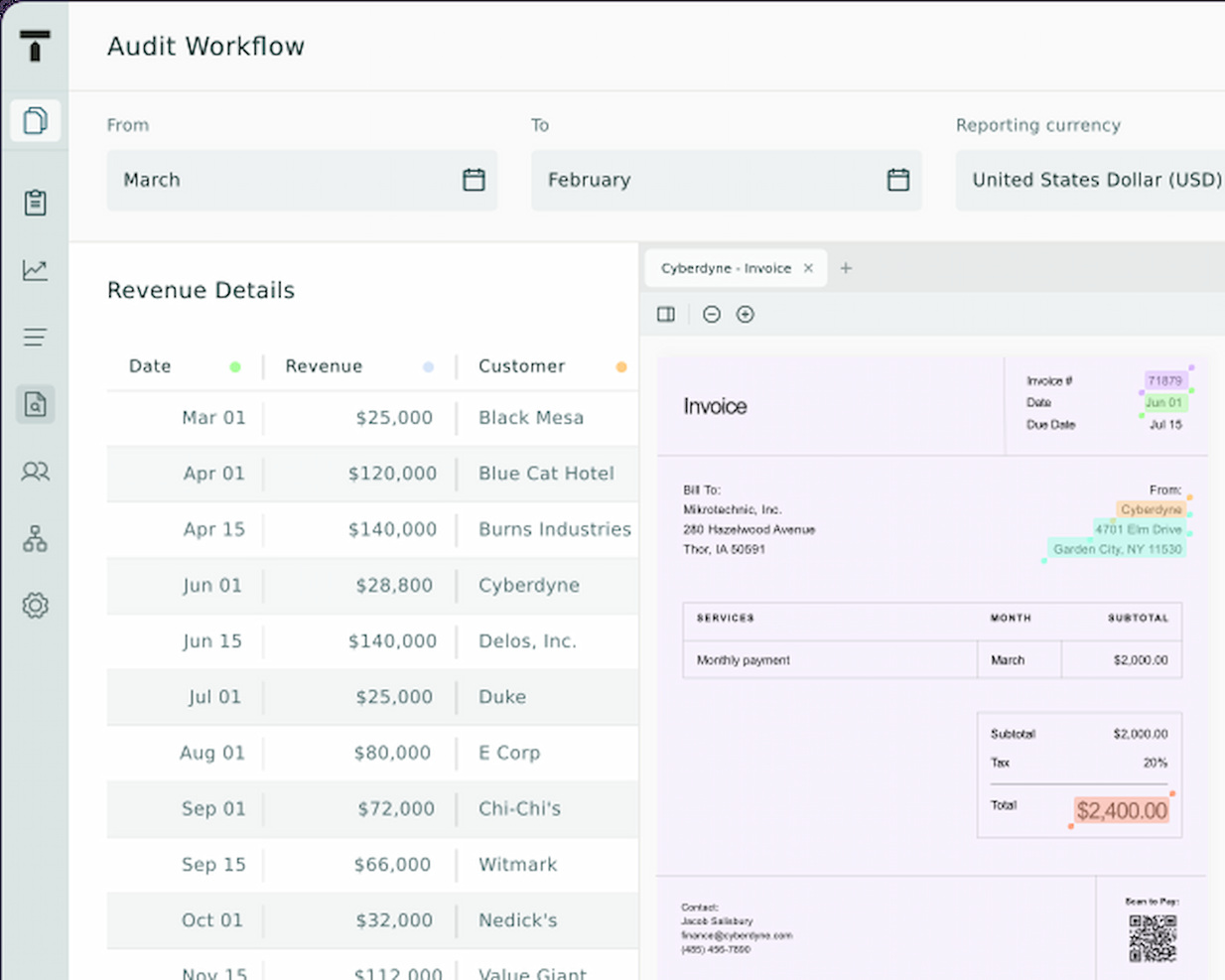Screen dimensions: 1225x980
Task: Select the document search audit icon in sidebar
Action: (35, 404)
